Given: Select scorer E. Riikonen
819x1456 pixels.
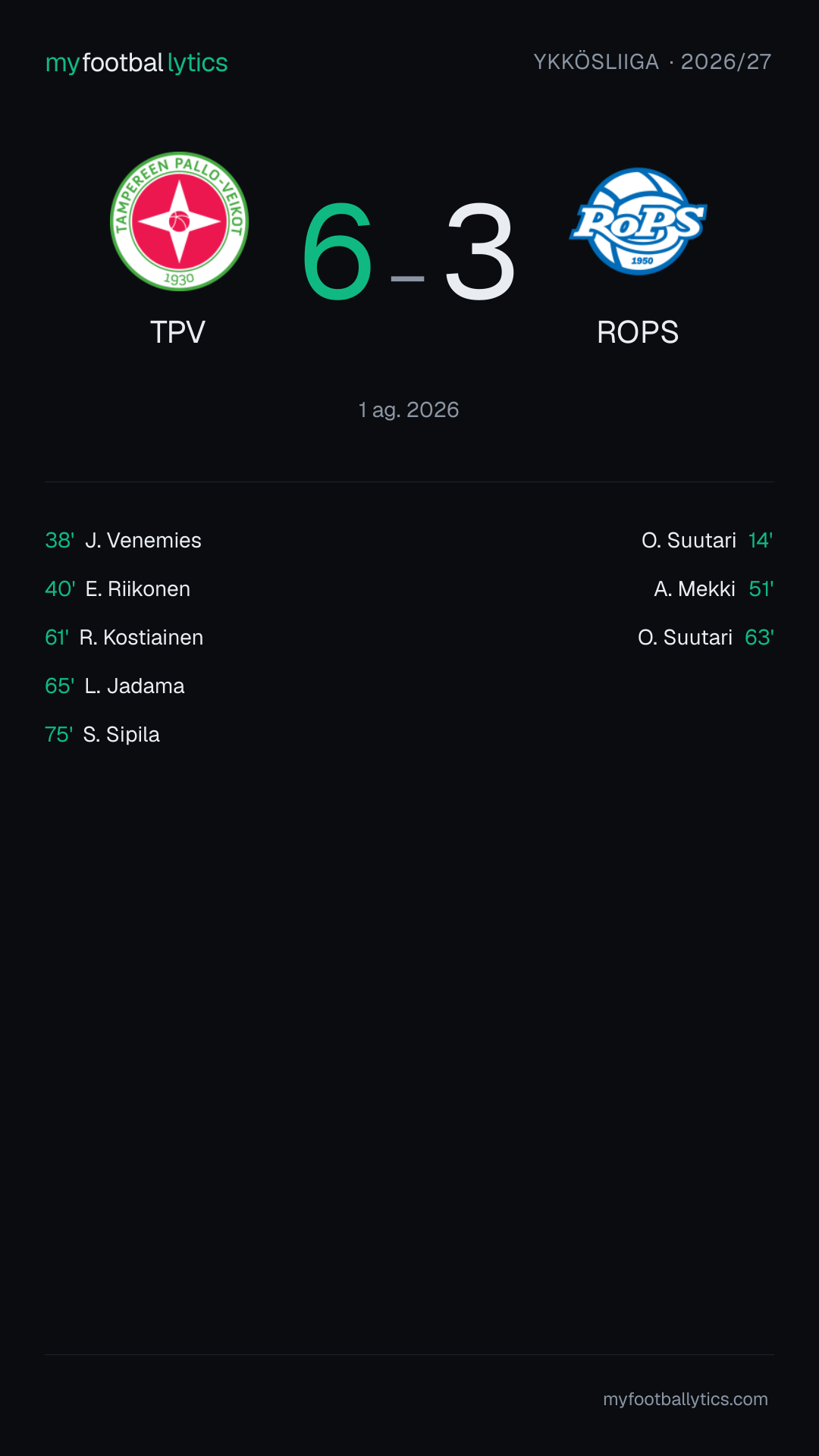Looking at the screenshot, I should click(138, 588).
